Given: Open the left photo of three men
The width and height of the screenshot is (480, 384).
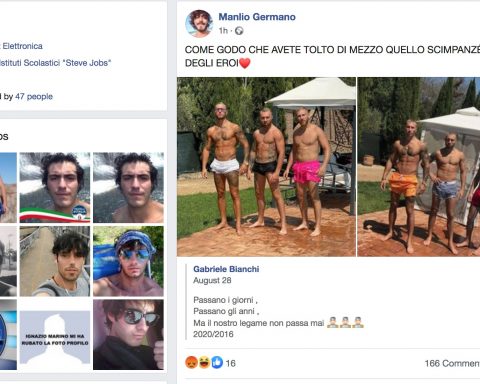Looking at the screenshot, I should click(266, 167).
